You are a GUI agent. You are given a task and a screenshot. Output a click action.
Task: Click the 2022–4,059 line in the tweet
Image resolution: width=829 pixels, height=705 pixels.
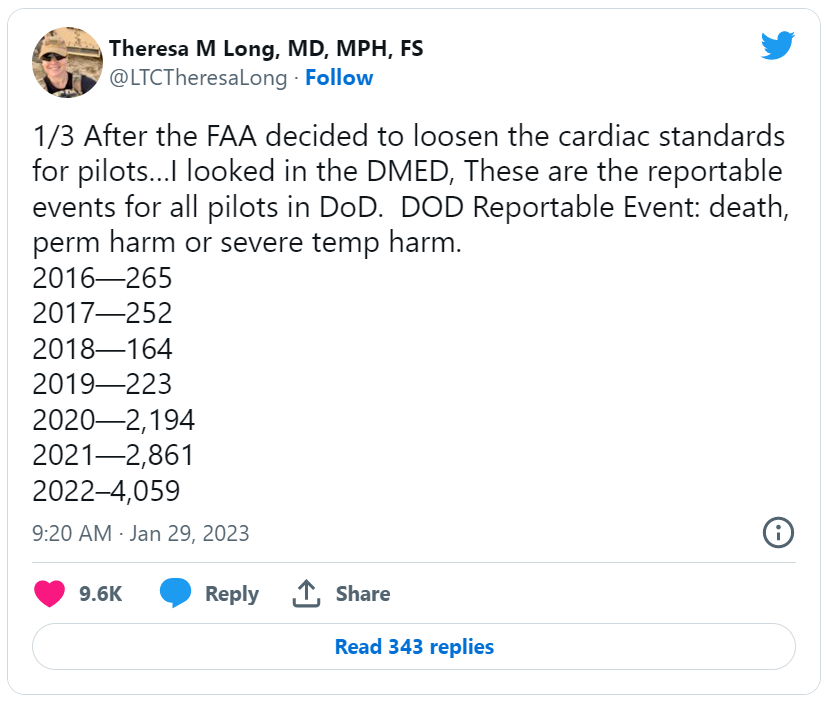[x=106, y=491]
